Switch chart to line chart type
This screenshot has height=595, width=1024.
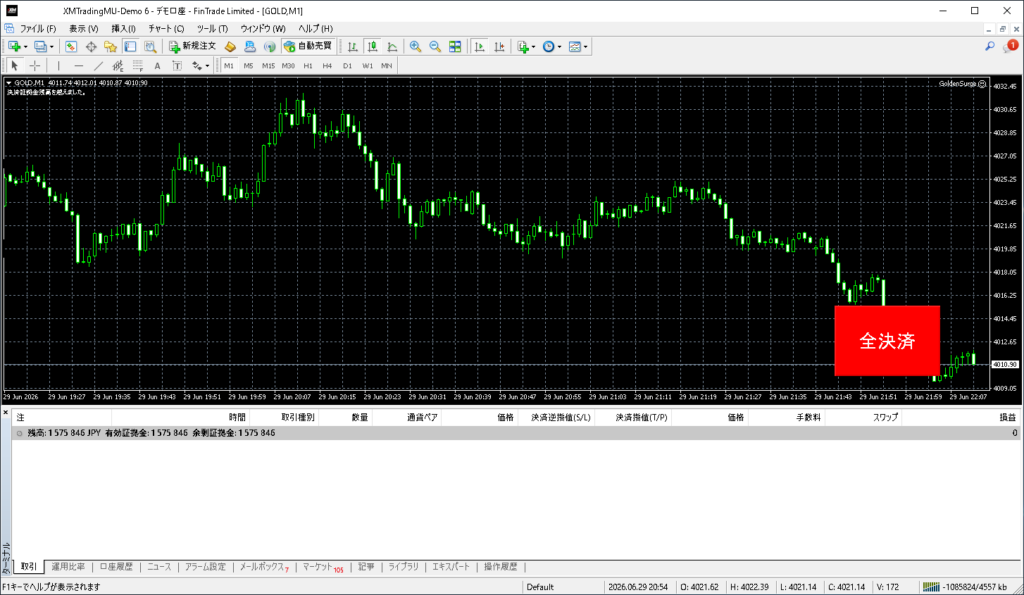tap(392, 46)
